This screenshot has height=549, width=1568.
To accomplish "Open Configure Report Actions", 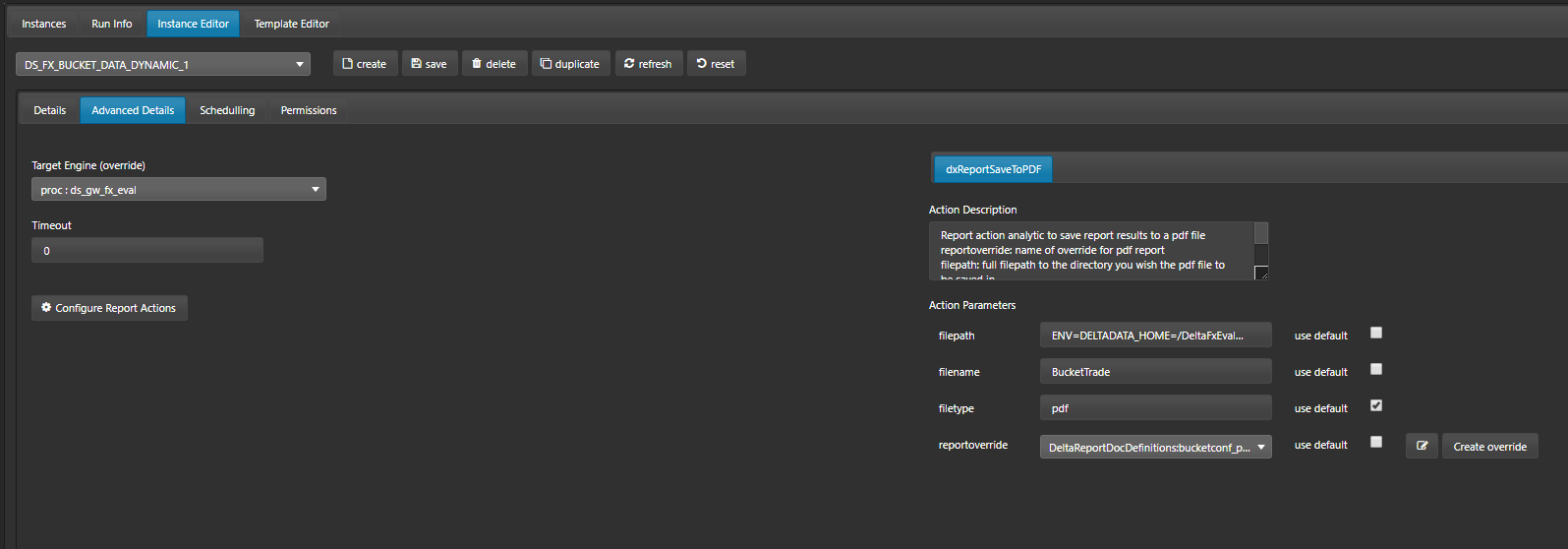I will coord(109,308).
